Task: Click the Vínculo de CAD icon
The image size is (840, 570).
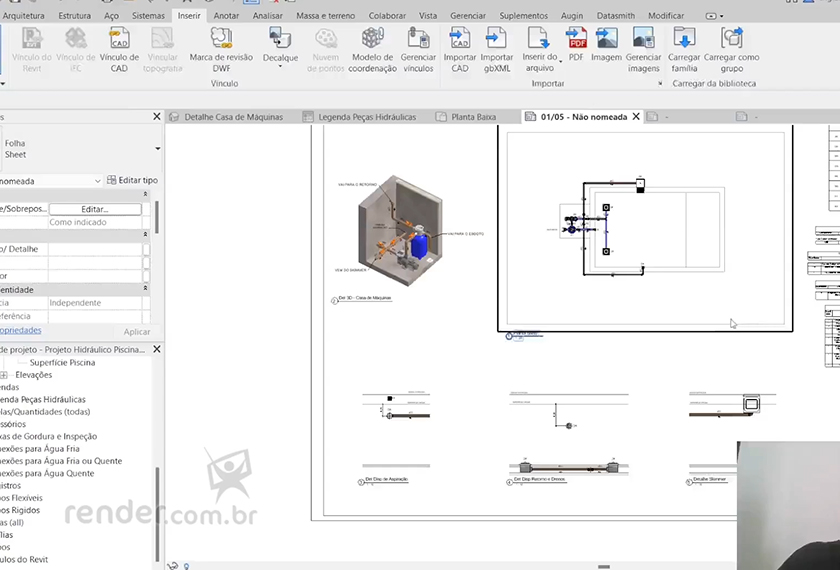Action: [x=119, y=40]
